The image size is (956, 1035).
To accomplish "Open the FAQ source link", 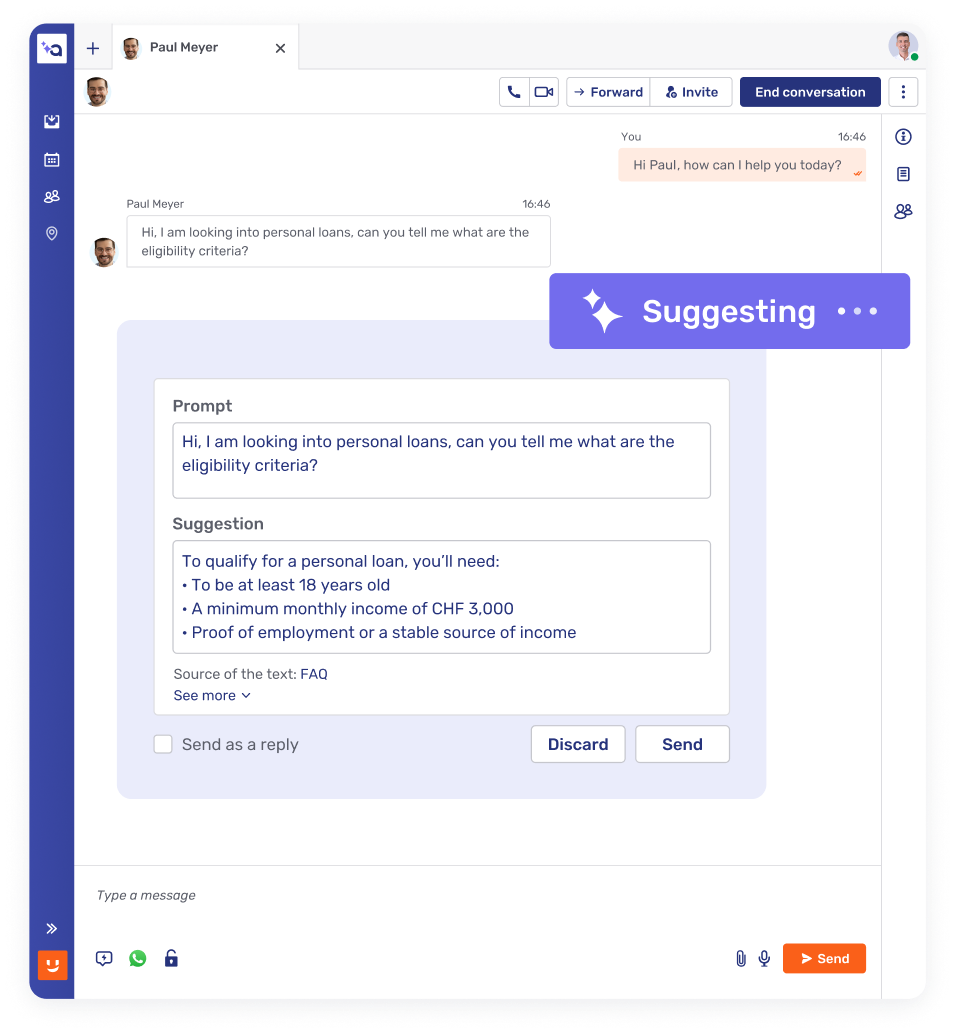I will pyautogui.click(x=314, y=674).
